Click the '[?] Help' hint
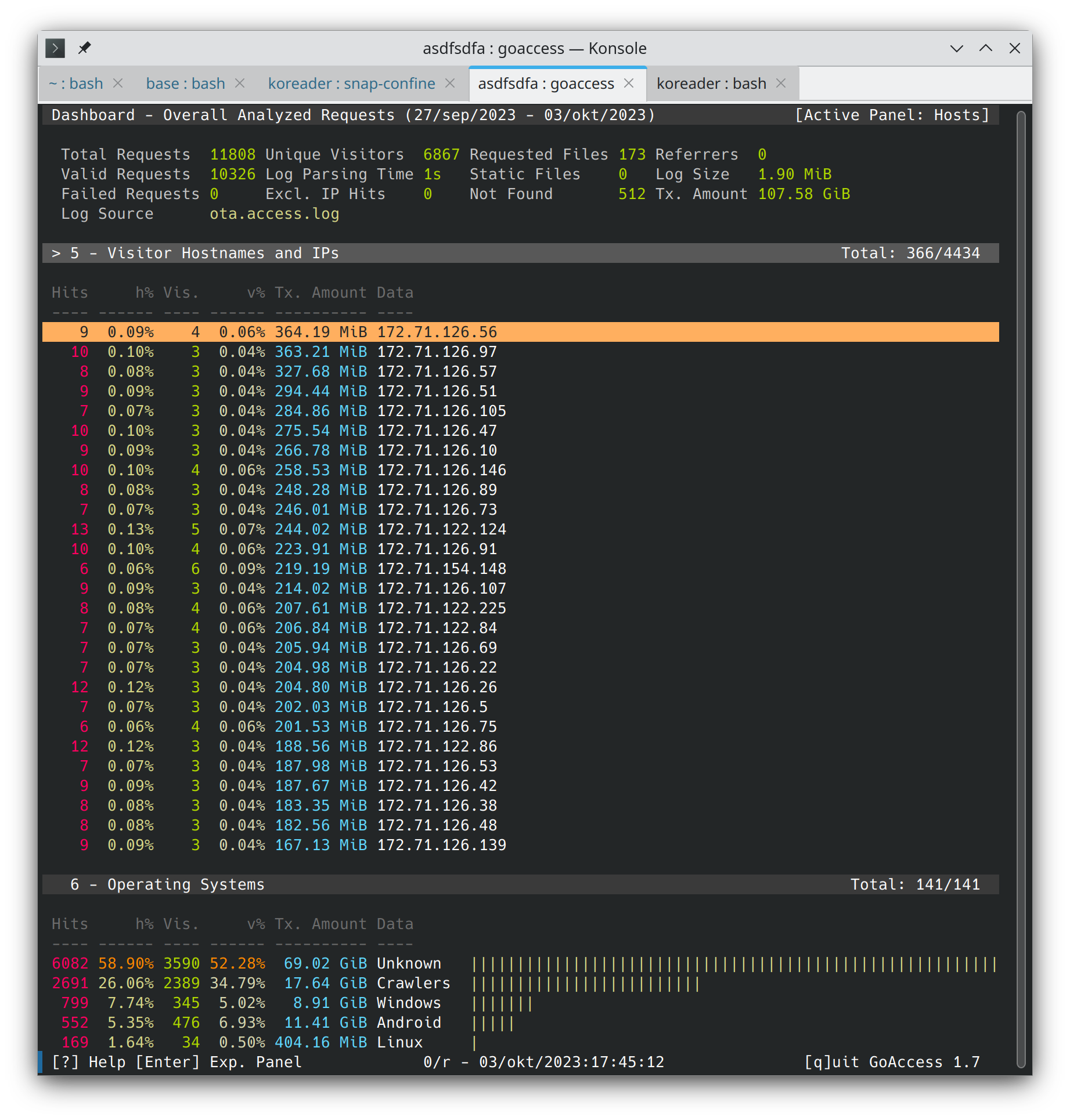 coord(88,1062)
